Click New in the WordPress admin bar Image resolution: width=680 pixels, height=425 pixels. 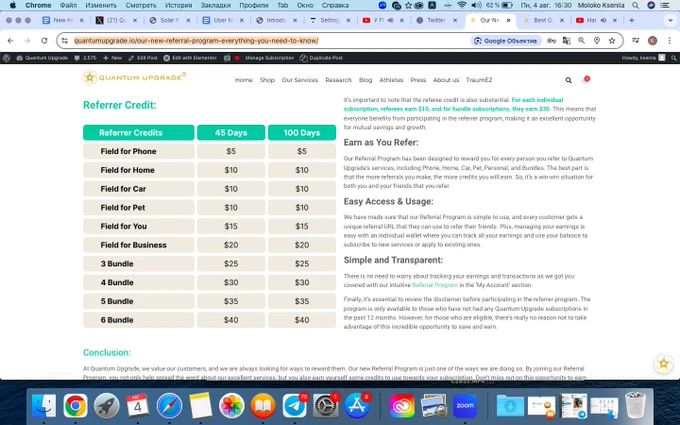[112, 58]
